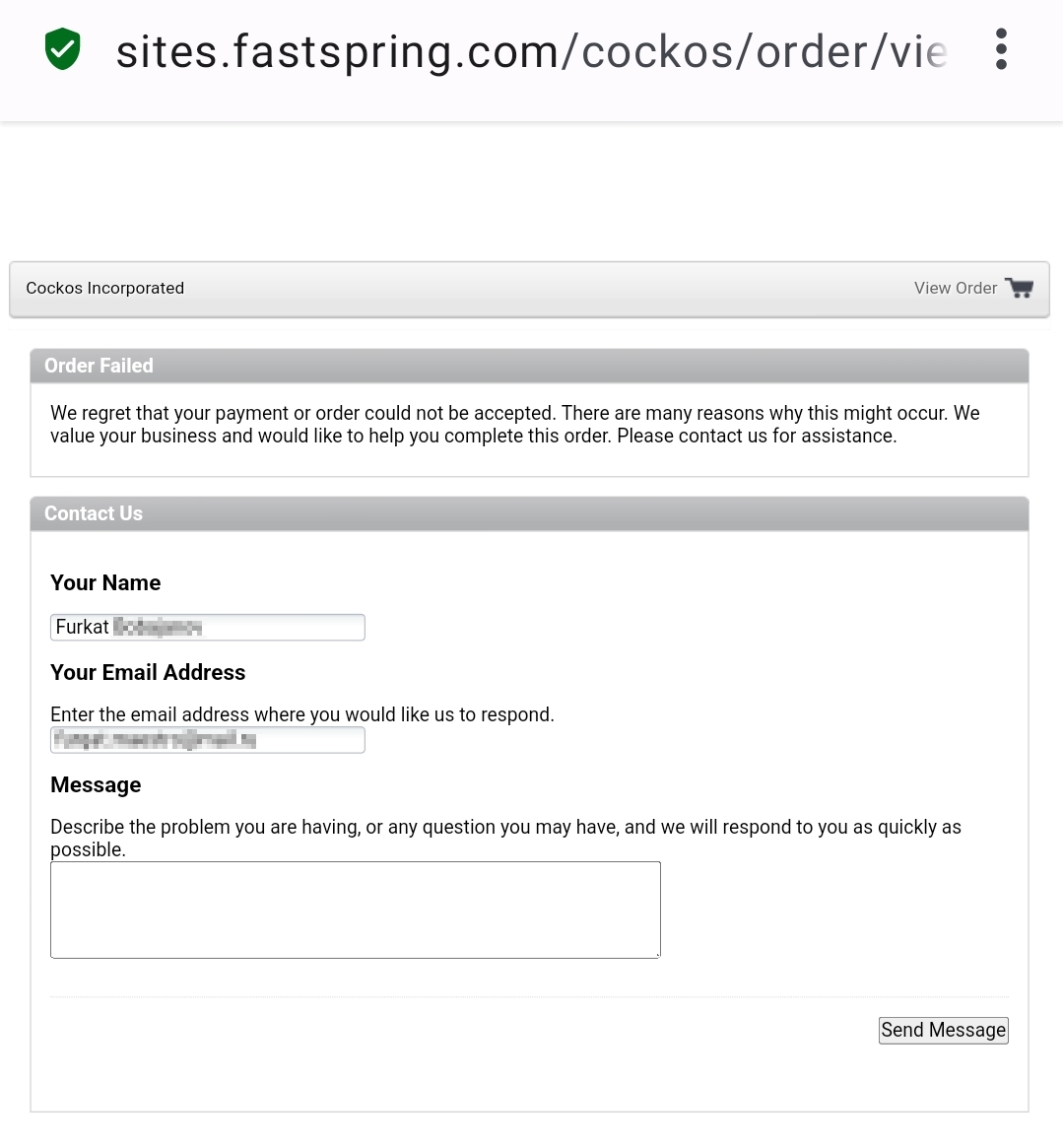Image resolution: width=1063 pixels, height=1148 pixels.
Task: Click the Your Email Address label
Action: (x=148, y=672)
